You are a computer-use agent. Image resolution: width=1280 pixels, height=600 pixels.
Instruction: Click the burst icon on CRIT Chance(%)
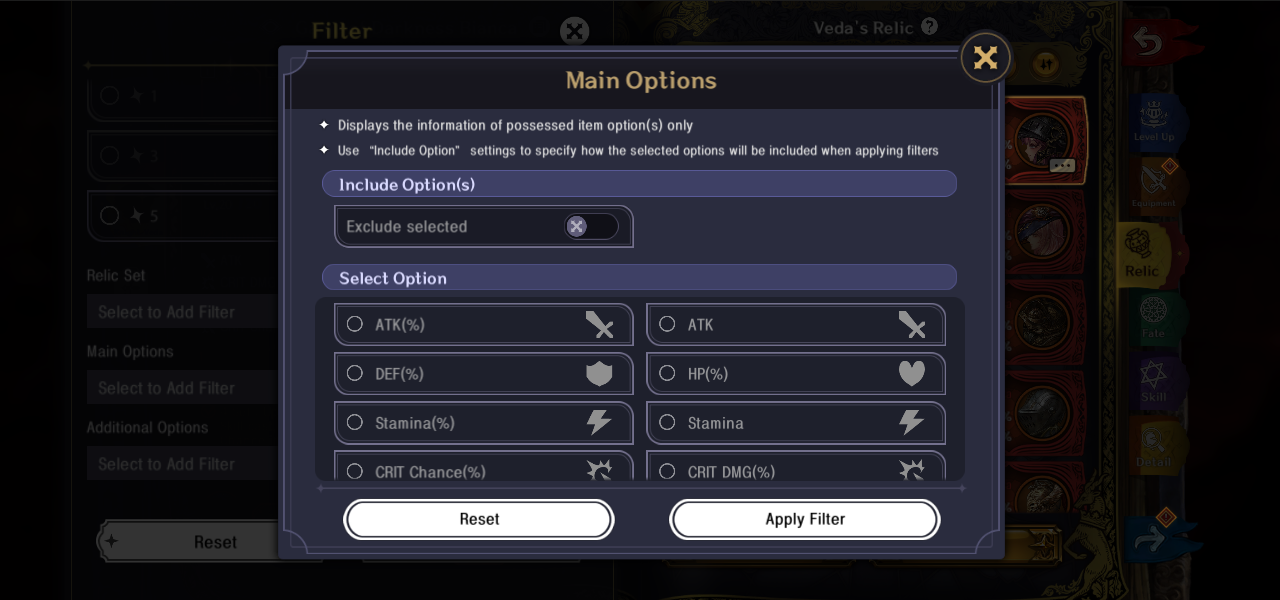click(x=599, y=470)
